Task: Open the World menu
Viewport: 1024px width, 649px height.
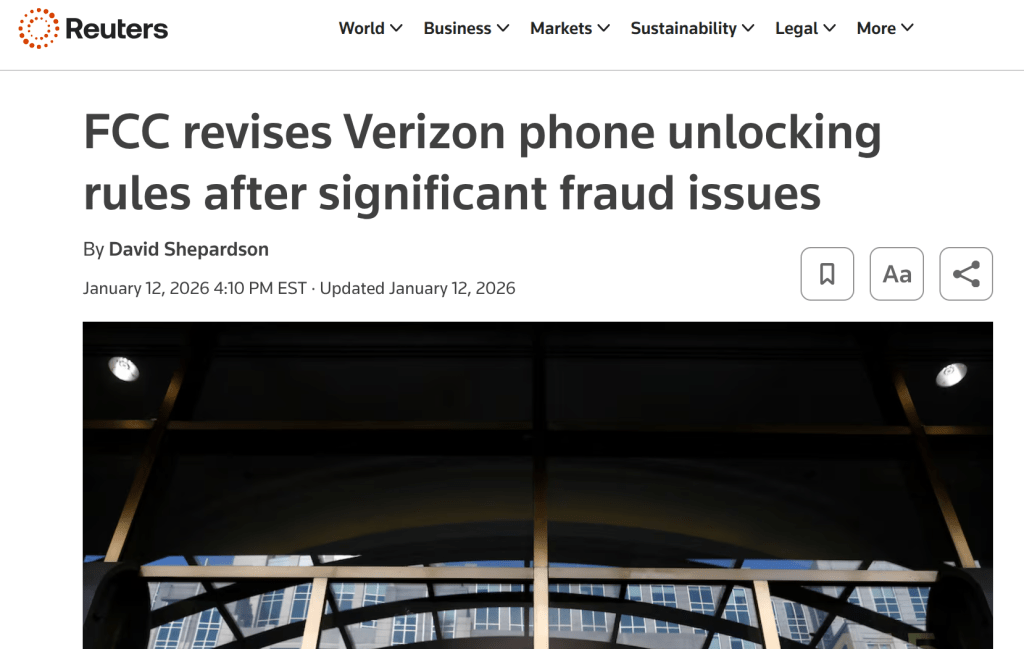Action: click(x=362, y=28)
